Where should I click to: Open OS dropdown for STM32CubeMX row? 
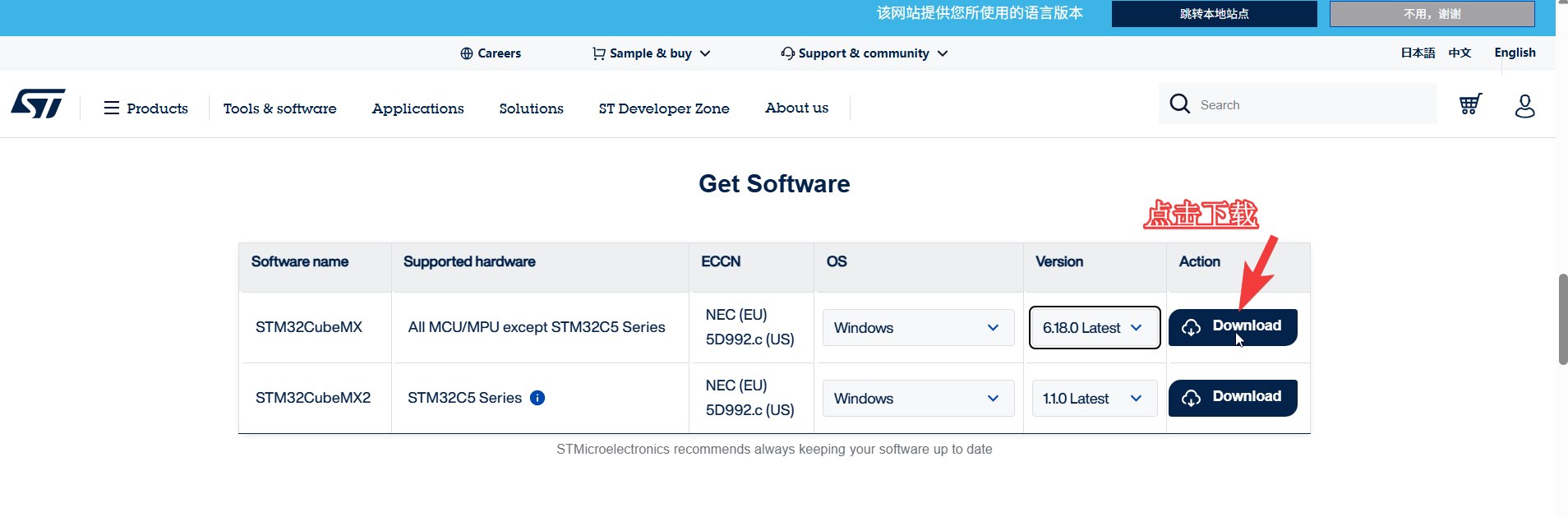tap(918, 328)
